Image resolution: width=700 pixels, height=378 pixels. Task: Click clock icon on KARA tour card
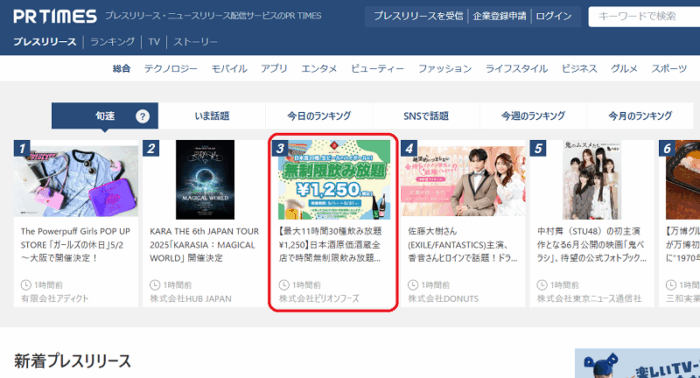(155, 285)
